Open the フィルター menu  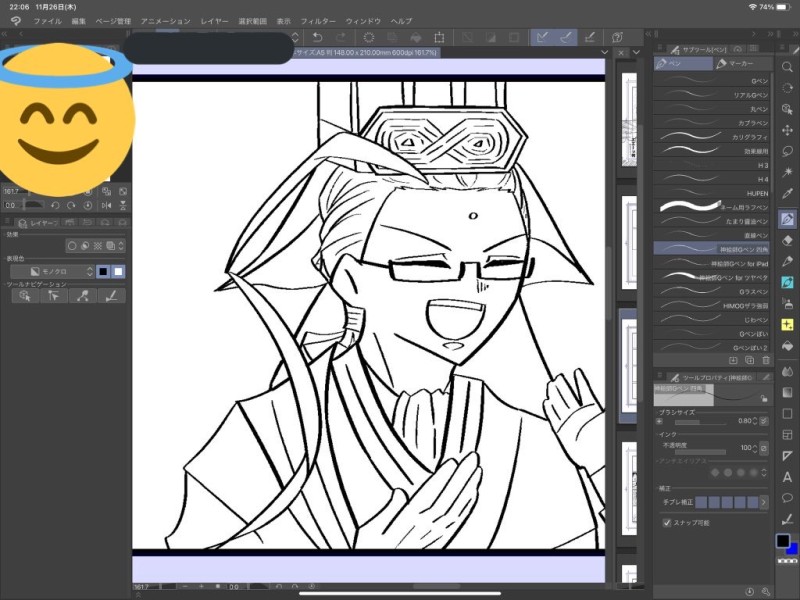(318, 21)
